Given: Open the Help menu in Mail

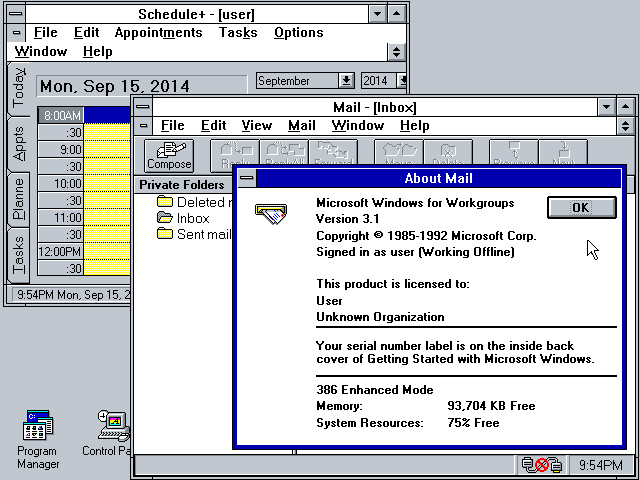Looking at the screenshot, I should [x=414, y=126].
